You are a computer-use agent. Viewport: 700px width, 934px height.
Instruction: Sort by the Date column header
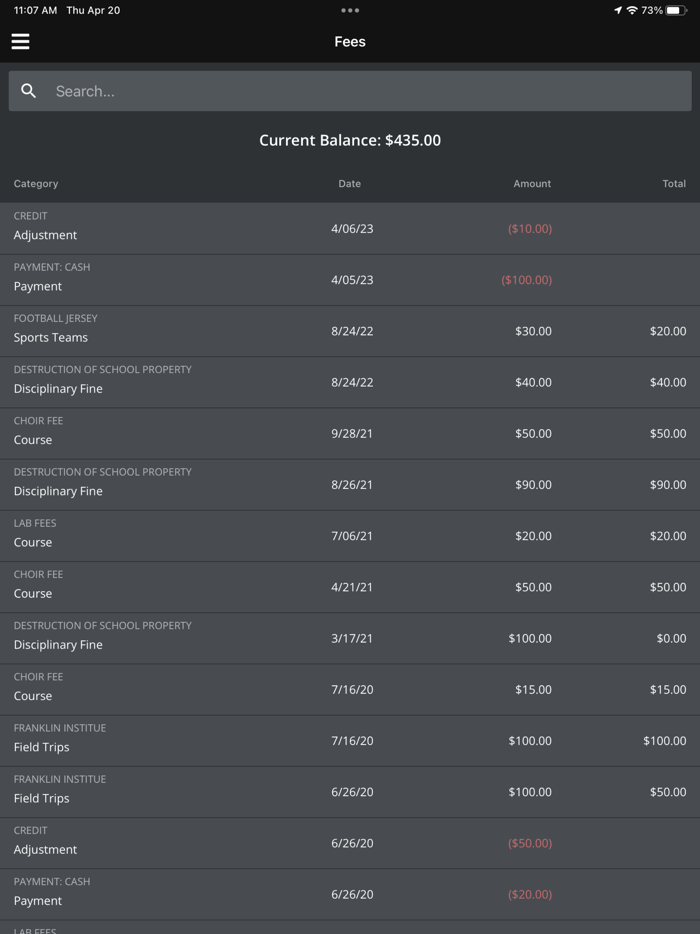tap(350, 184)
